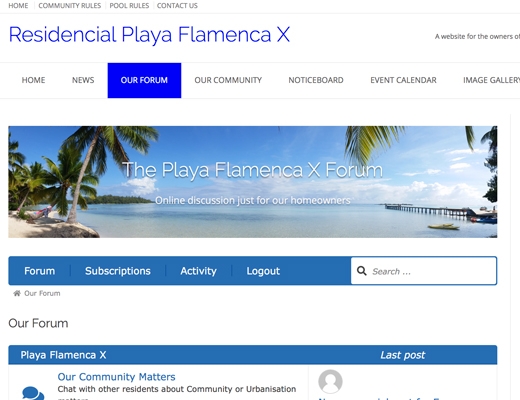This screenshot has height=400, width=520.
Task: Open OUR COMMUNITY menu item
Action: click(x=228, y=80)
